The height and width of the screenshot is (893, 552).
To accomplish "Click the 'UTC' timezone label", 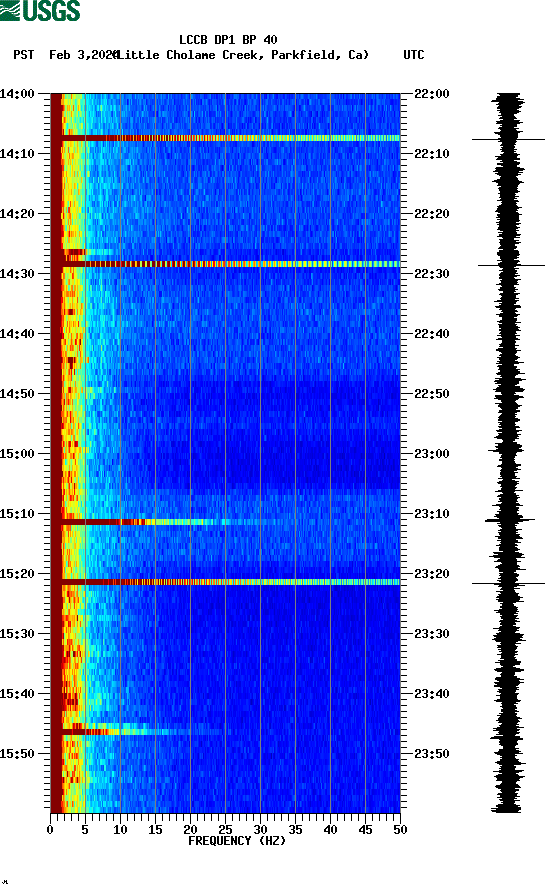I will click(x=414, y=55).
